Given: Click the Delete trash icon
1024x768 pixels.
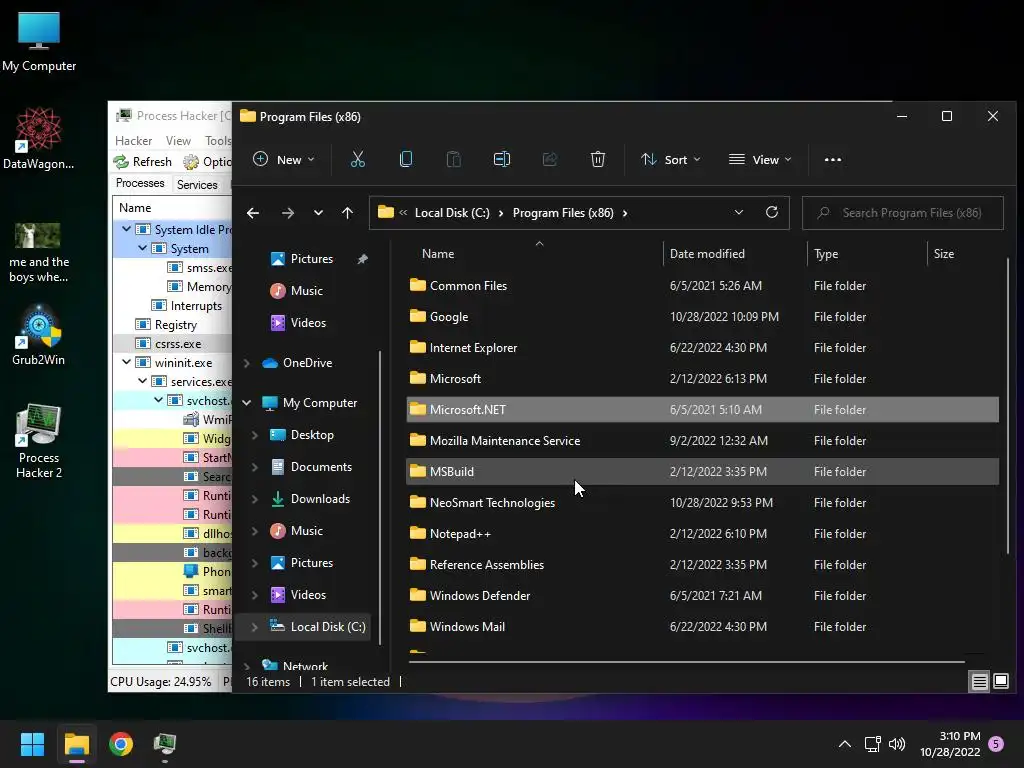Looking at the screenshot, I should (598, 159).
